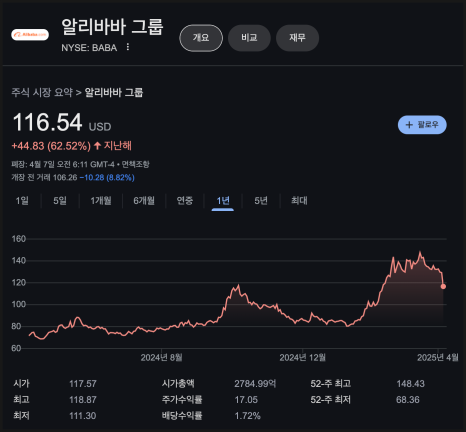Click the current price dot on the chart
The width and height of the screenshot is (466, 432).
point(443,286)
